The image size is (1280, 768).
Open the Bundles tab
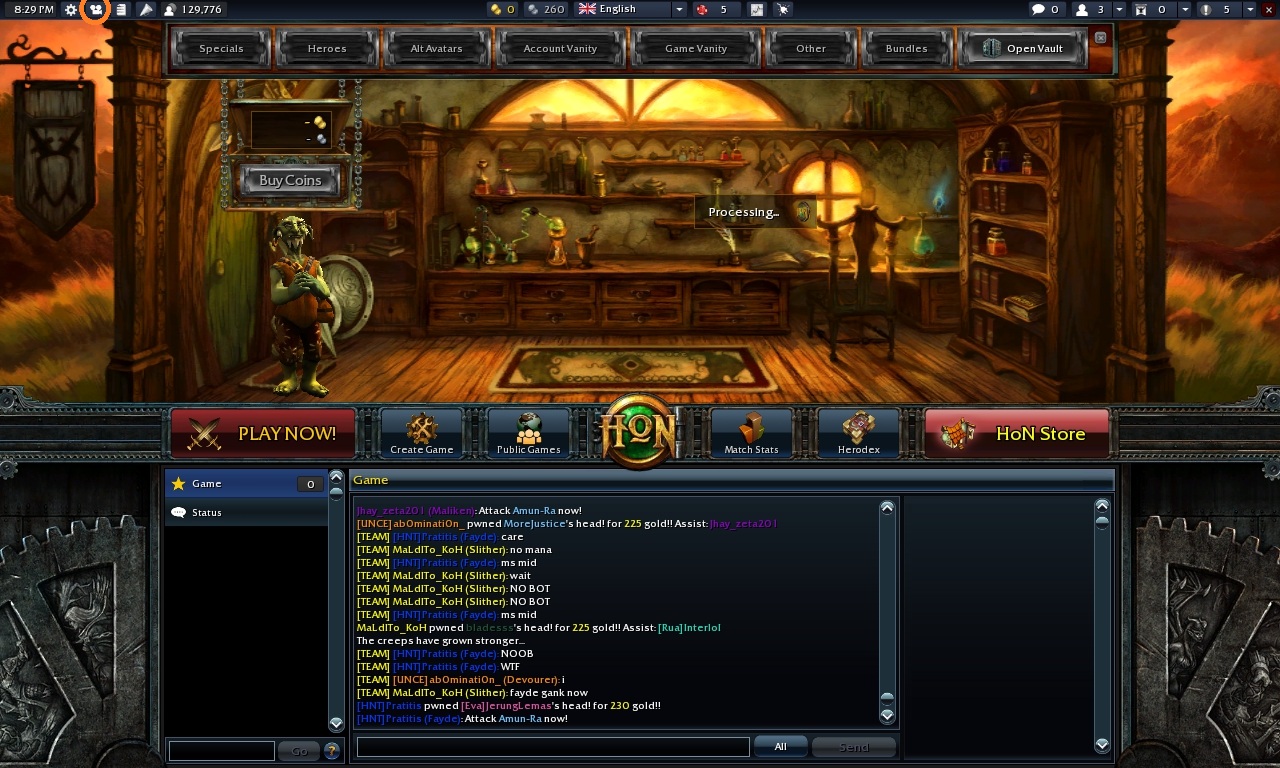coord(906,48)
